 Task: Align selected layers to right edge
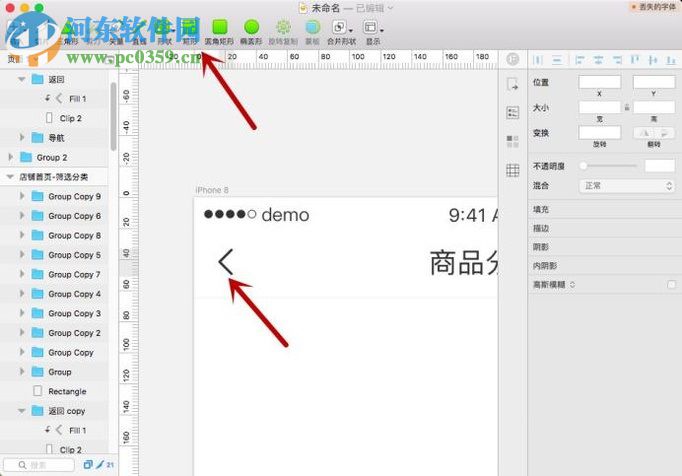click(617, 60)
